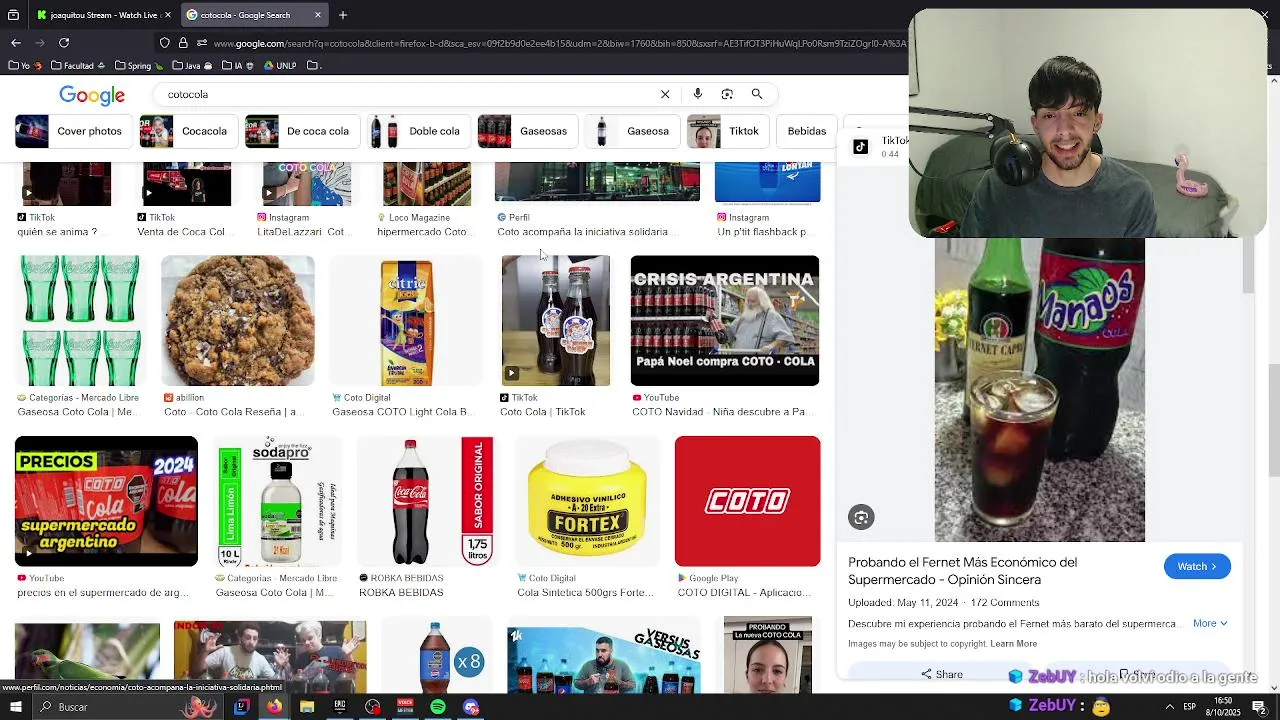Open Coca-Cola Sabor Original 1,75 litros image

point(427,501)
